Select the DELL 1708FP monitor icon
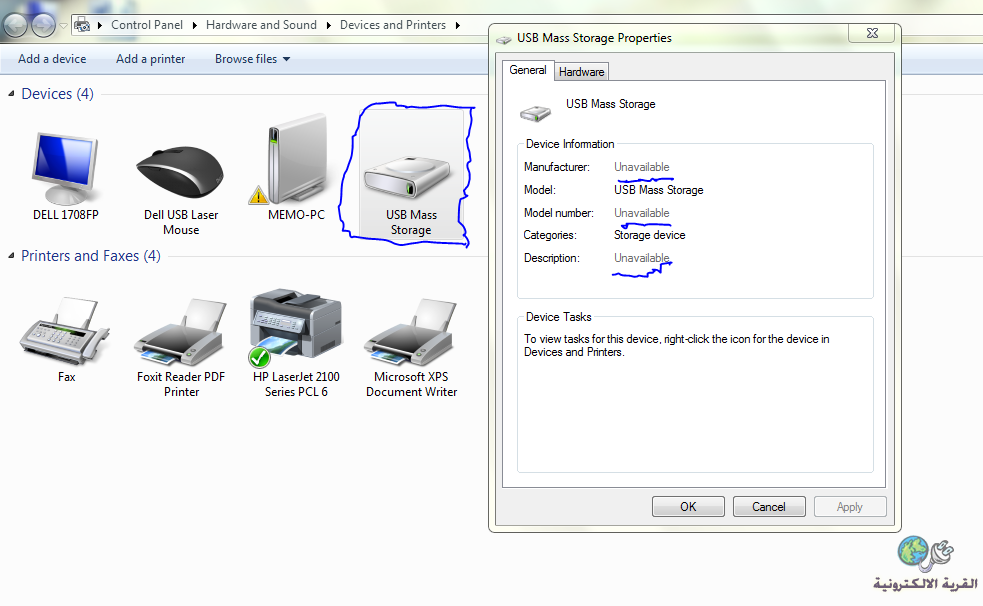The height and width of the screenshot is (606, 983). [x=65, y=169]
